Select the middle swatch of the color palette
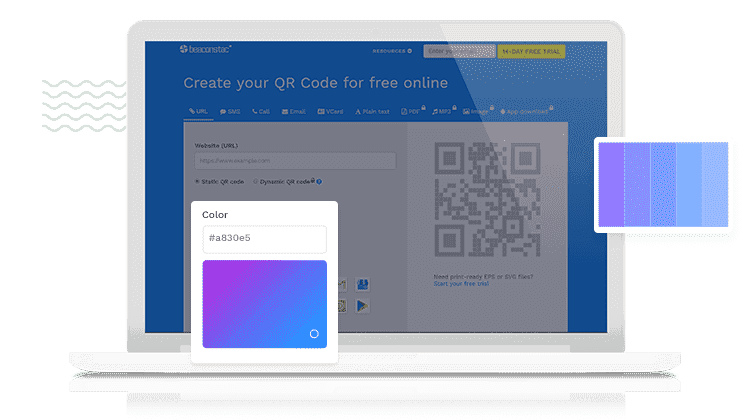 click(663, 184)
